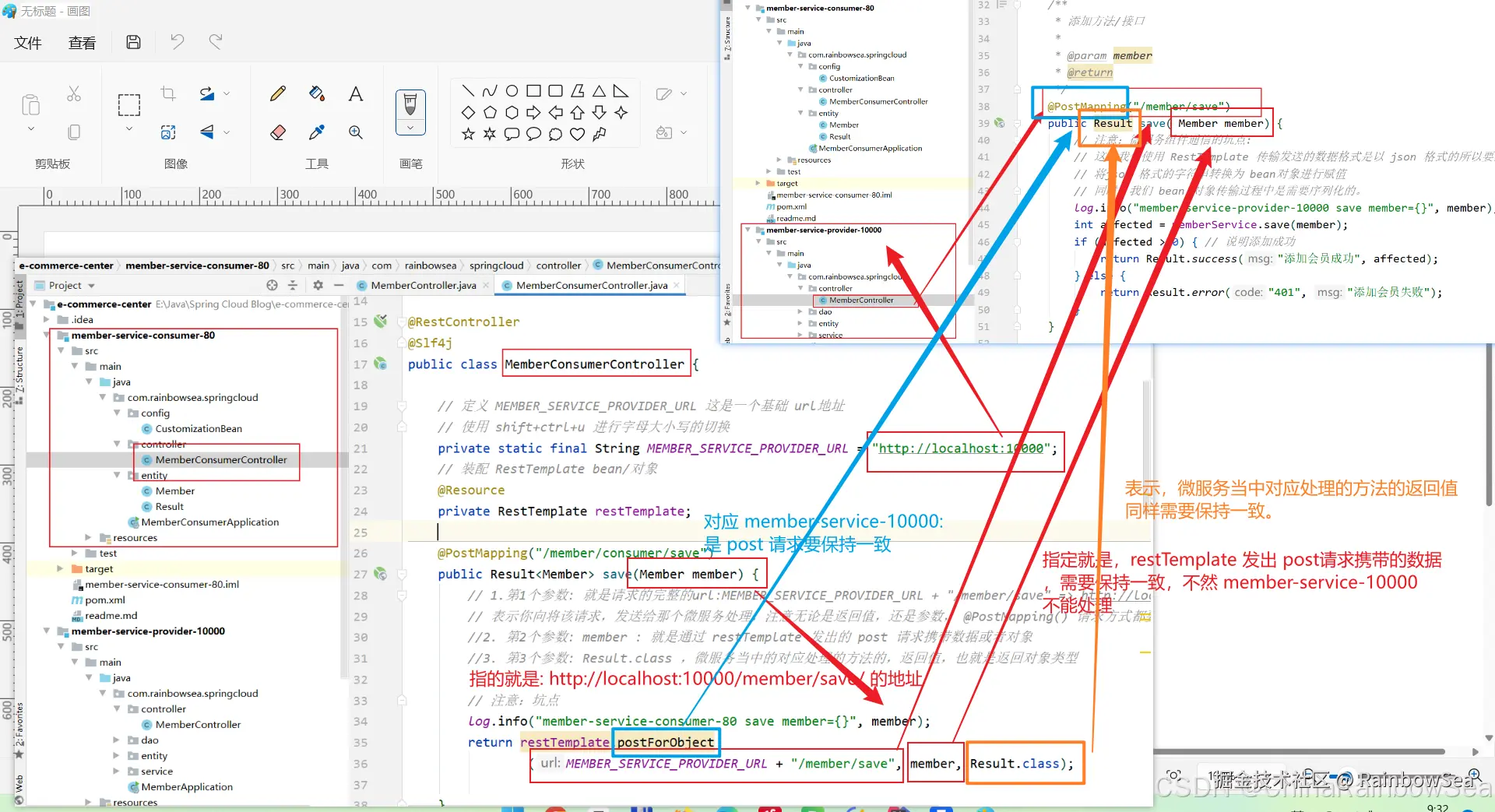Pick the right arrow shape
The image size is (1495, 812).
pyautogui.click(x=533, y=113)
